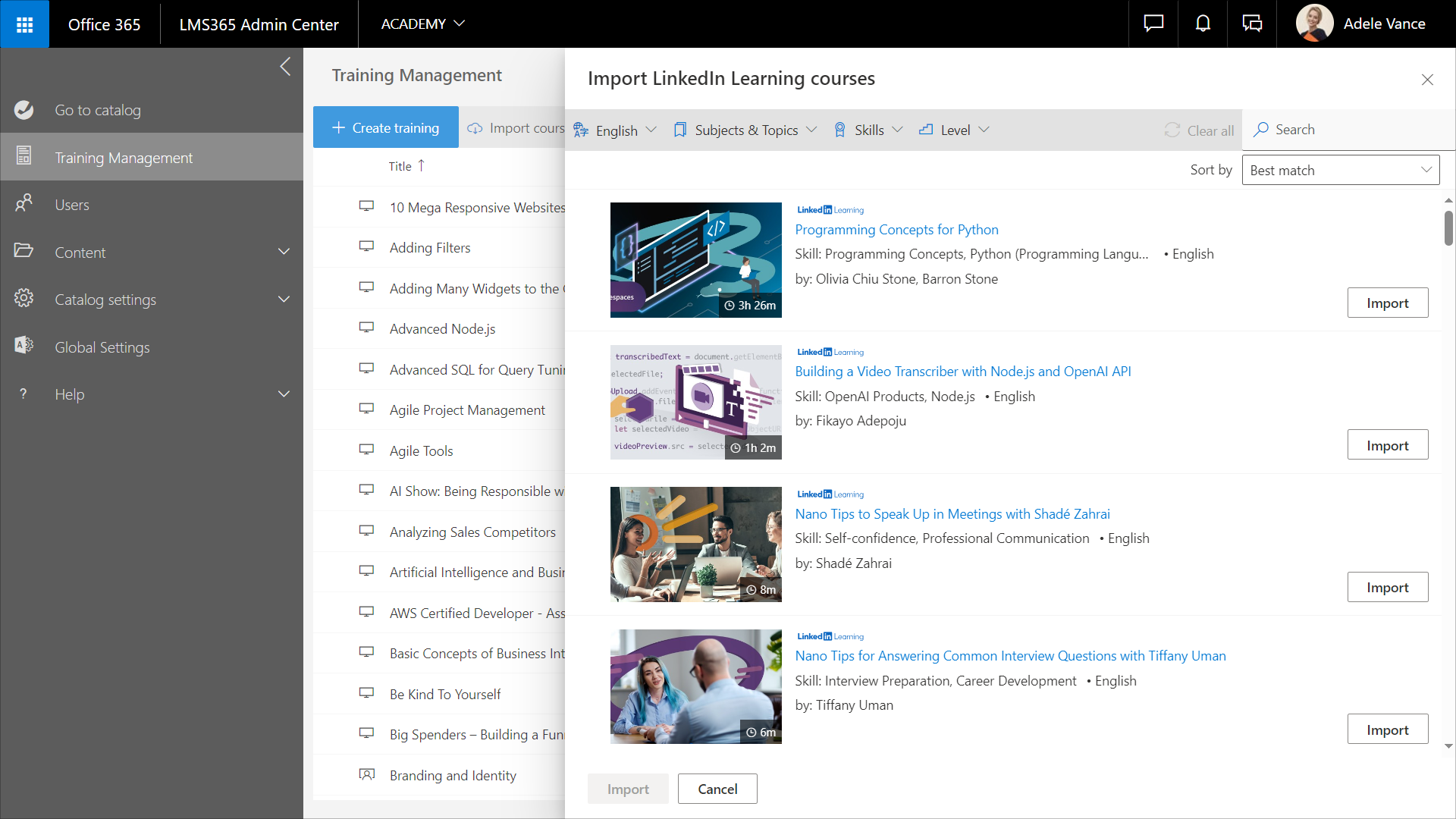
Task: Collapse the left sidebar with arrow icon
Action: click(x=285, y=67)
